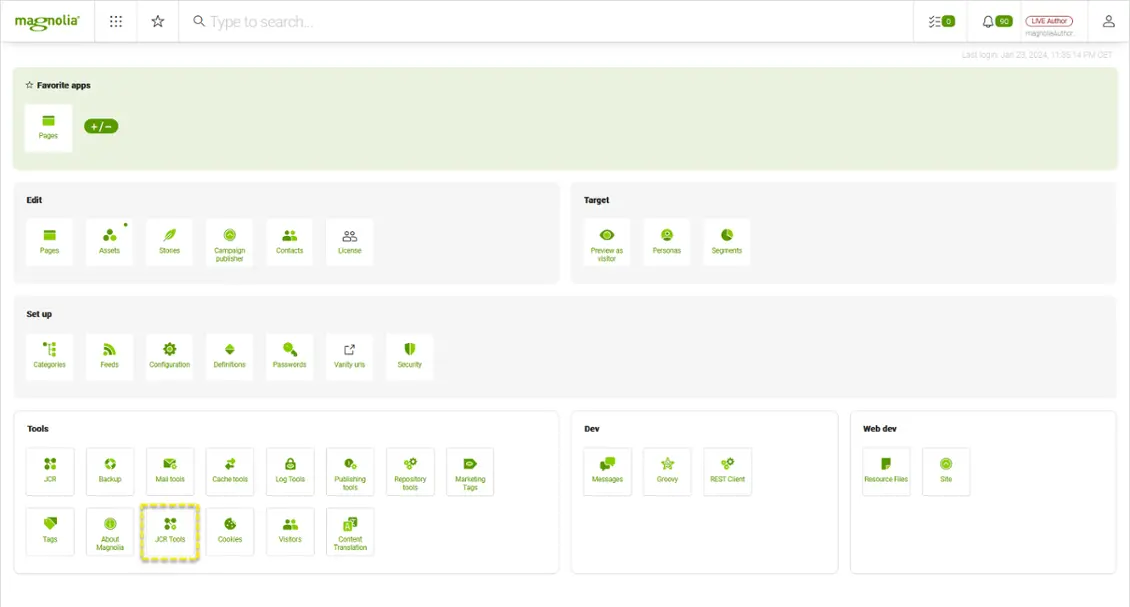
Task: Launch the Content Translation app
Action: [349, 531]
